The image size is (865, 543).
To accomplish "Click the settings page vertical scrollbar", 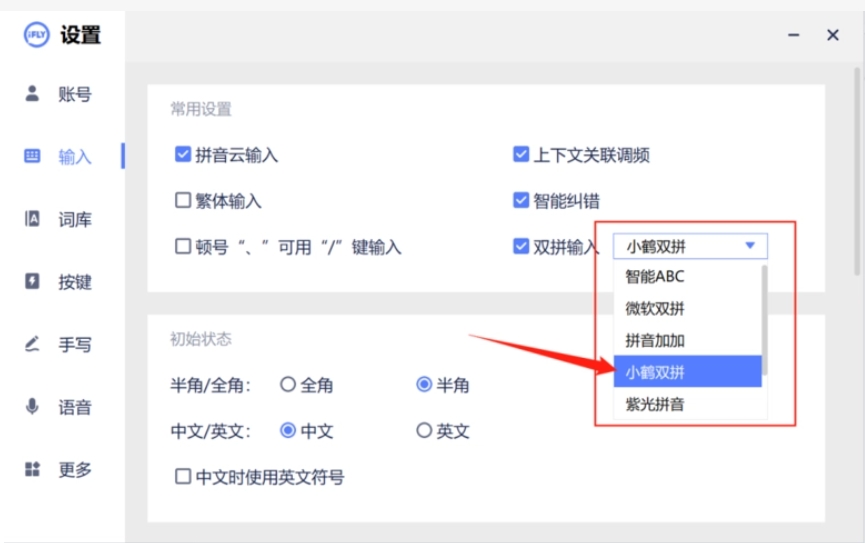I will click(x=857, y=171).
